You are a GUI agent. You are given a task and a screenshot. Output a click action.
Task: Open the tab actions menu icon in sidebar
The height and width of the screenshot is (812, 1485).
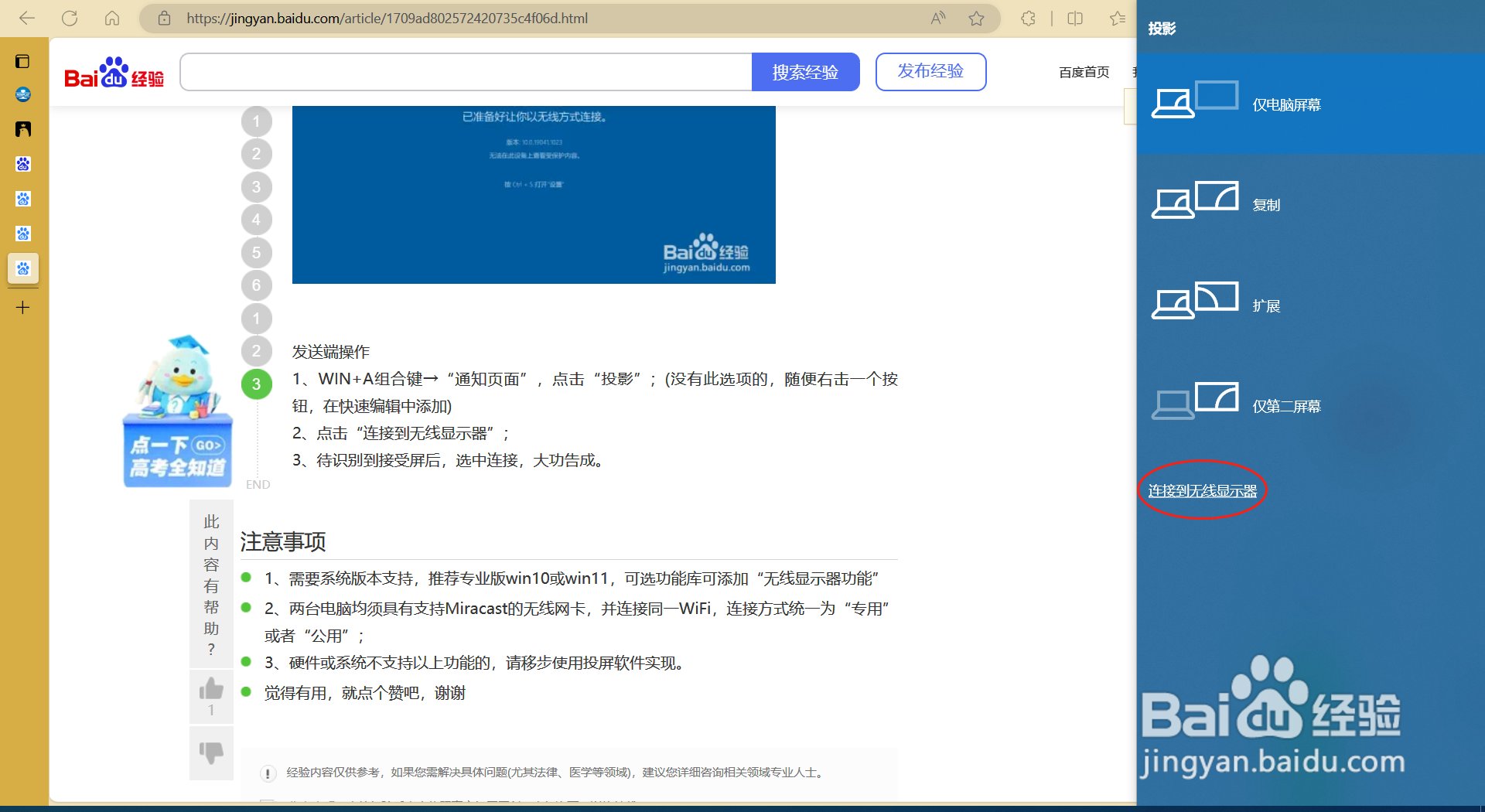(23, 61)
